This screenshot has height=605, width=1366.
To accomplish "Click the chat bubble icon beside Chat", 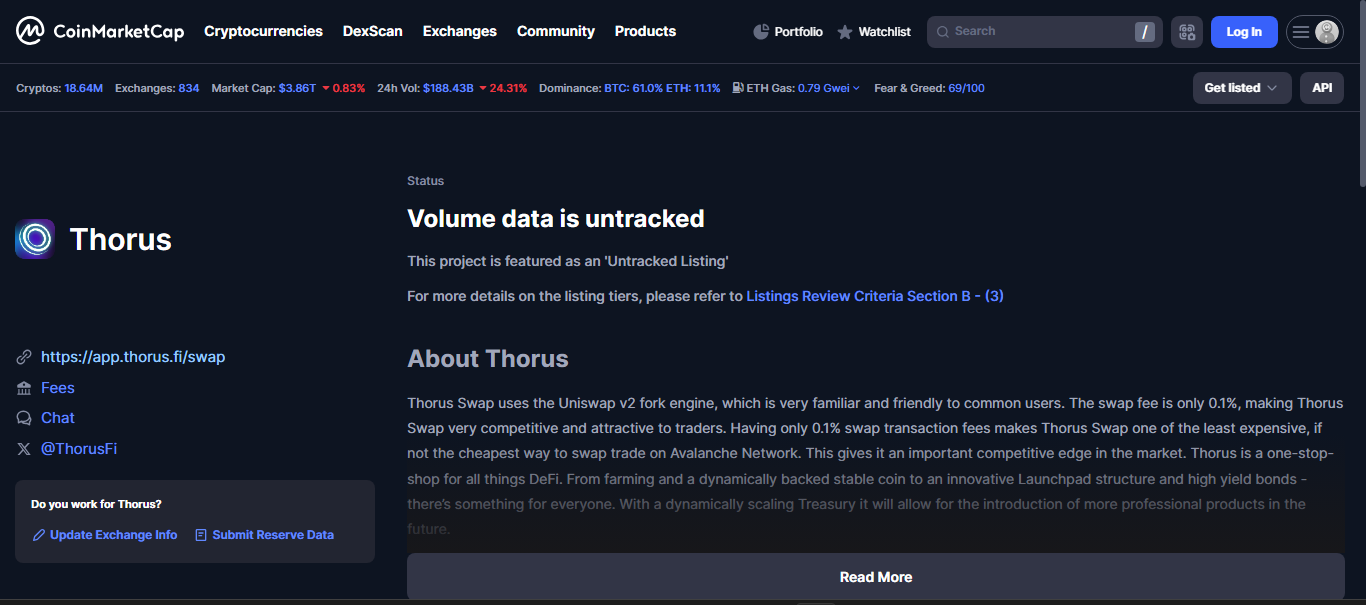I will point(24,418).
